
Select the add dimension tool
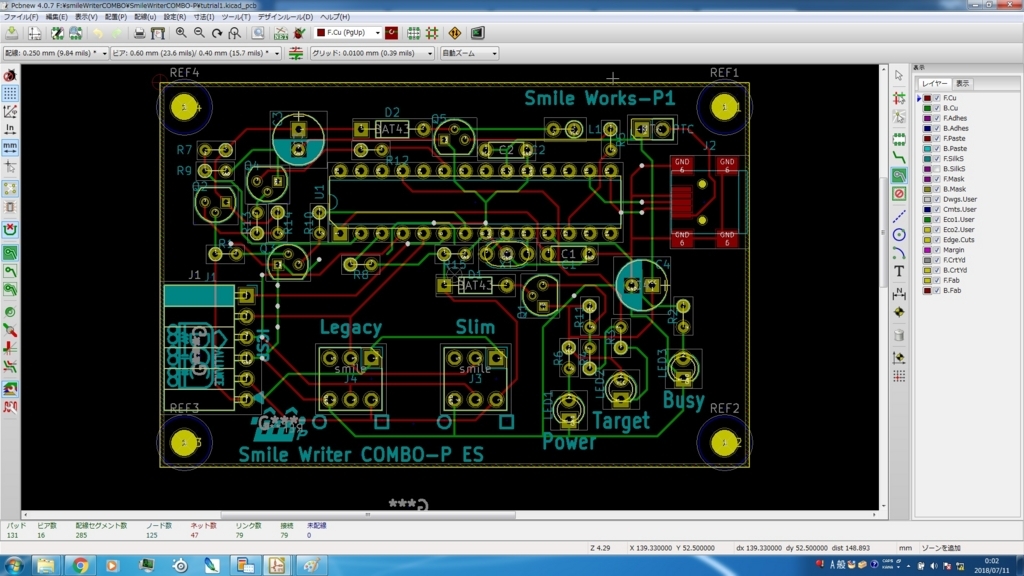[x=899, y=293]
